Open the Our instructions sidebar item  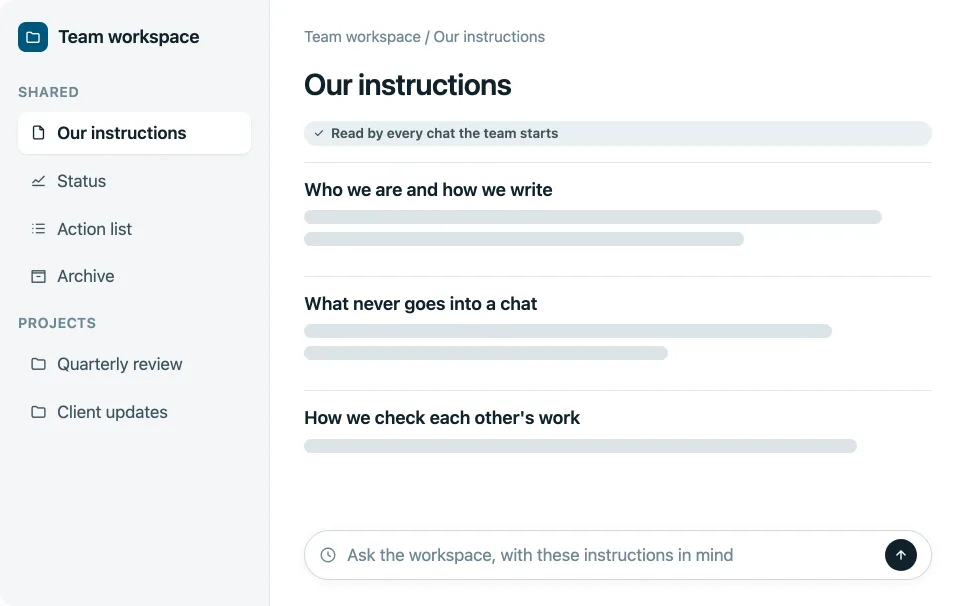[x=134, y=133]
